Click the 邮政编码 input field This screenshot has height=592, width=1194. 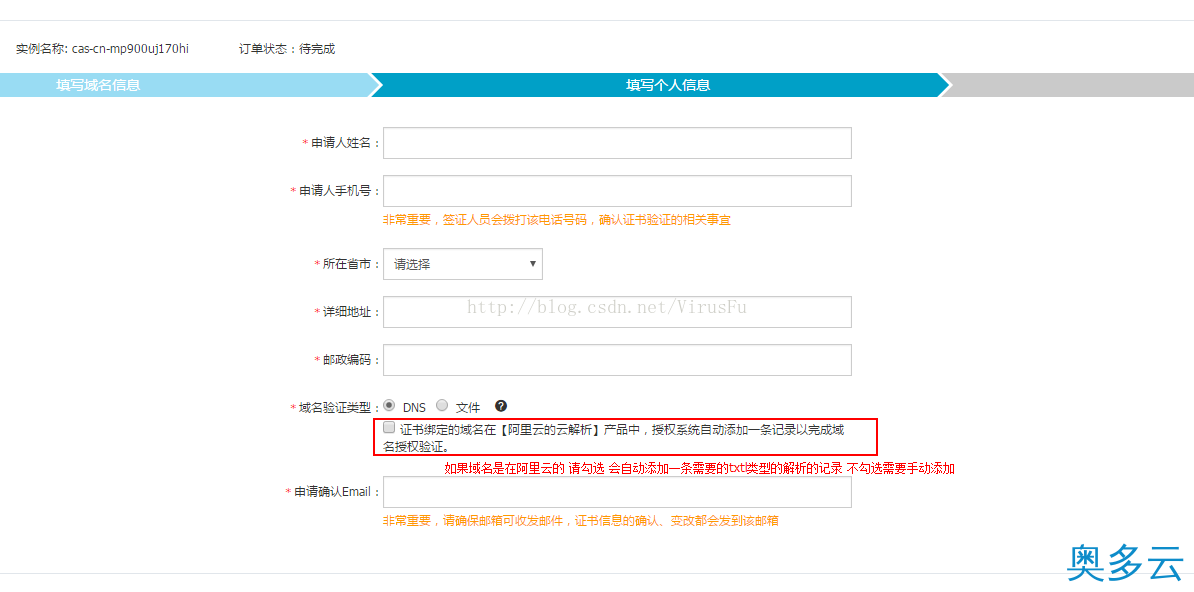pyautogui.click(x=617, y=360)
